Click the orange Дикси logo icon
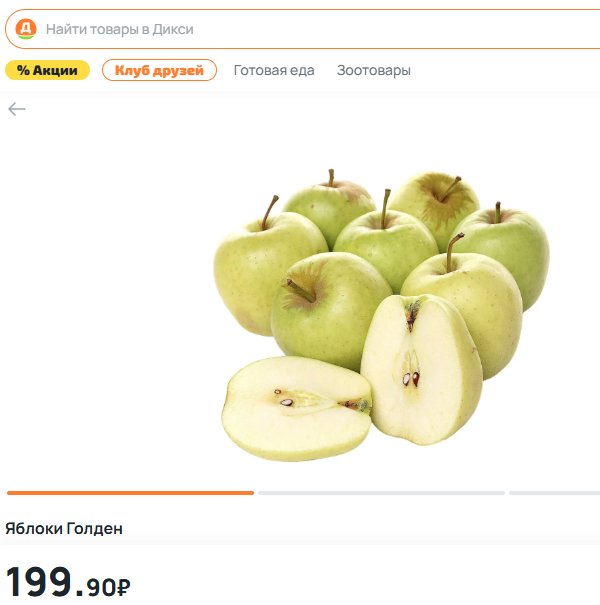600x605 pixels. (26, 29)
